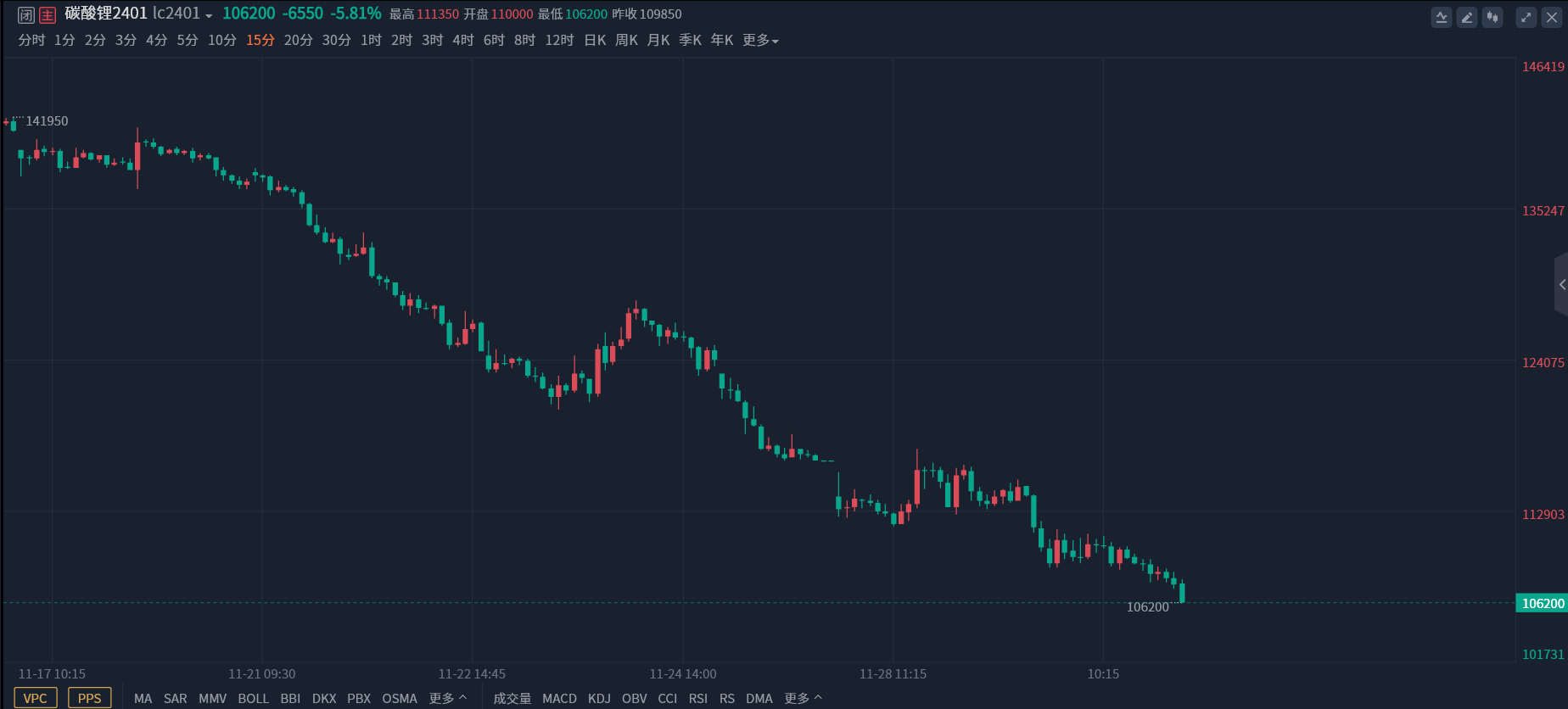Screen dimensions: 1568x709
Task: Switch to 分时 timeframe
Action: click(x=31, y=40)
